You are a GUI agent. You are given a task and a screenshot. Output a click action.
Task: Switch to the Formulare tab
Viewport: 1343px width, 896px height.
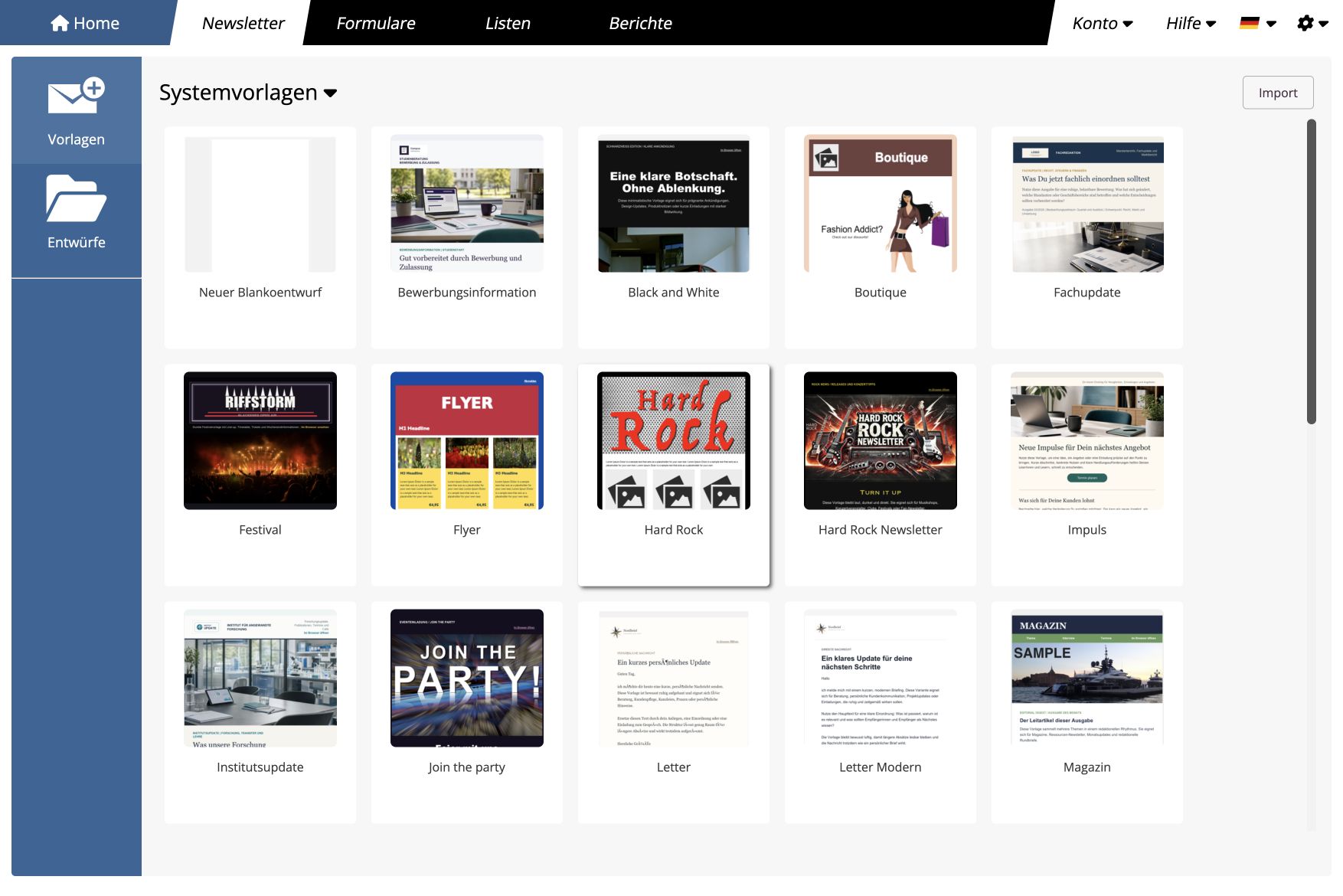coord(376,23)
